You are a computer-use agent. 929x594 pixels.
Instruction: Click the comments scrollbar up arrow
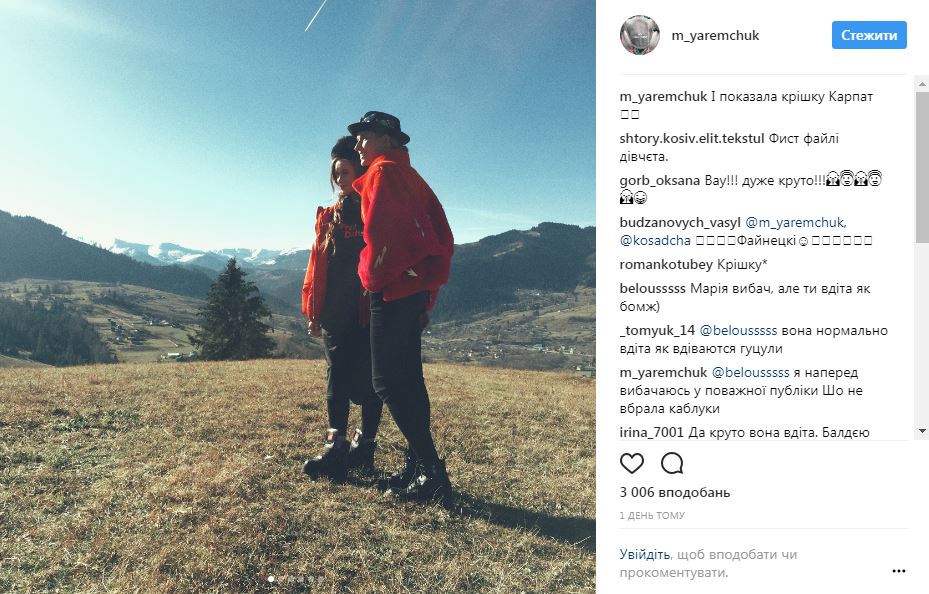pos(922,84)
